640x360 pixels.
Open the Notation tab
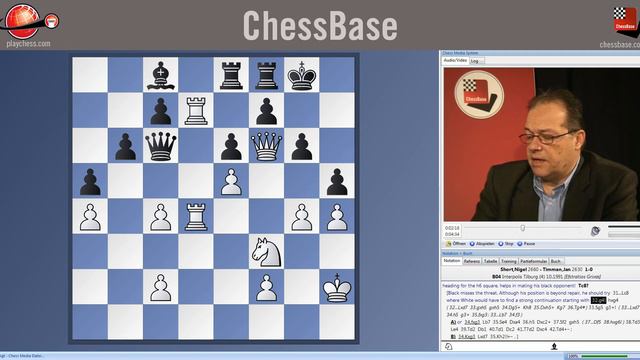click(451, 261)
